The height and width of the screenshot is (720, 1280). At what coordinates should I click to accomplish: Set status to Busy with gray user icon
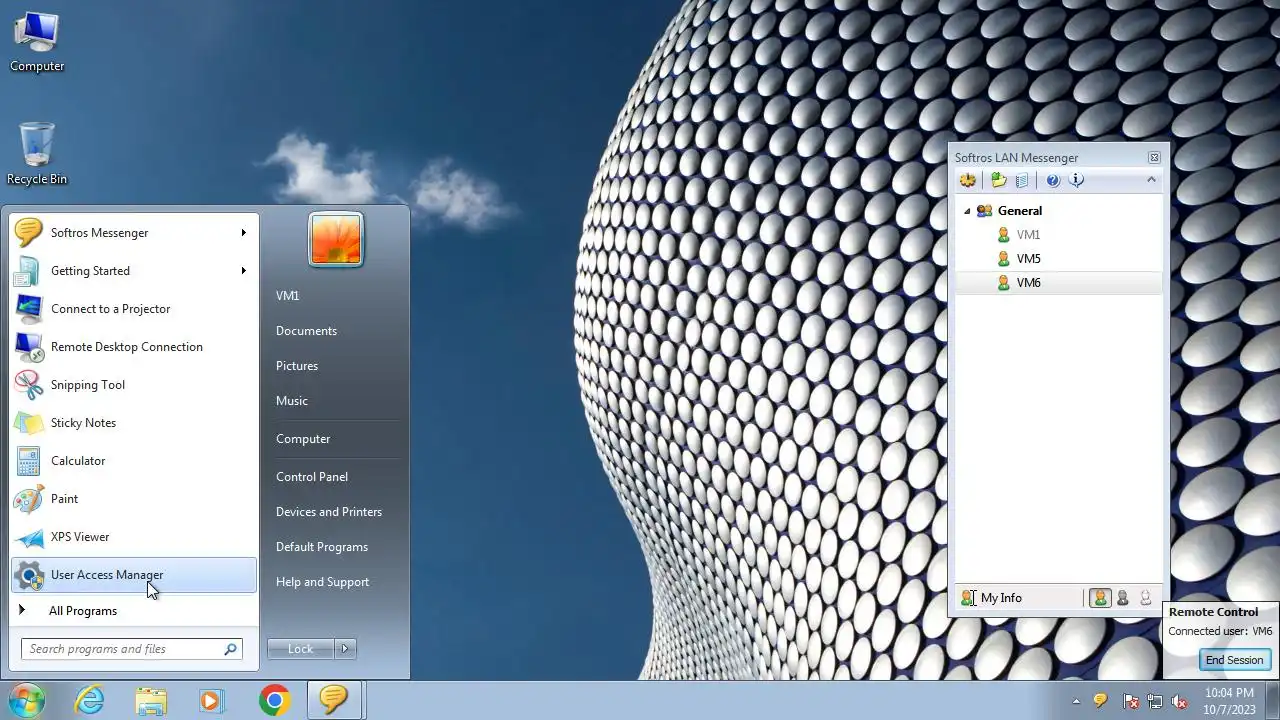pyautogui.click(x=1123, y=598)
